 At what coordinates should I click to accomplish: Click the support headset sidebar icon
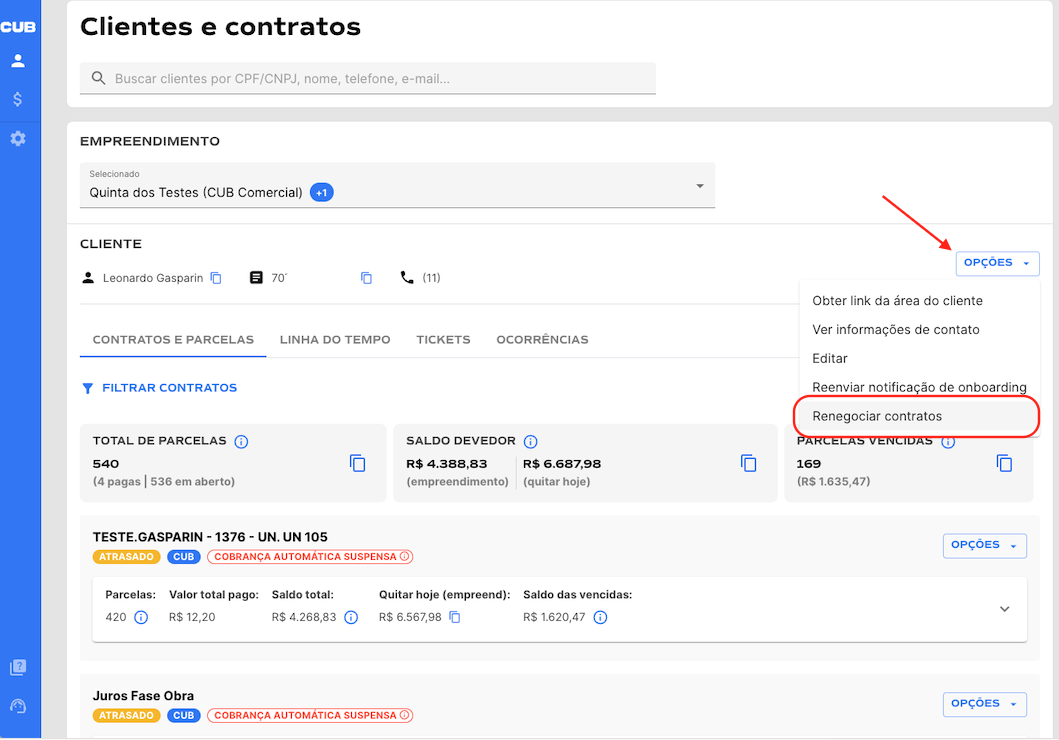point(18,706)
